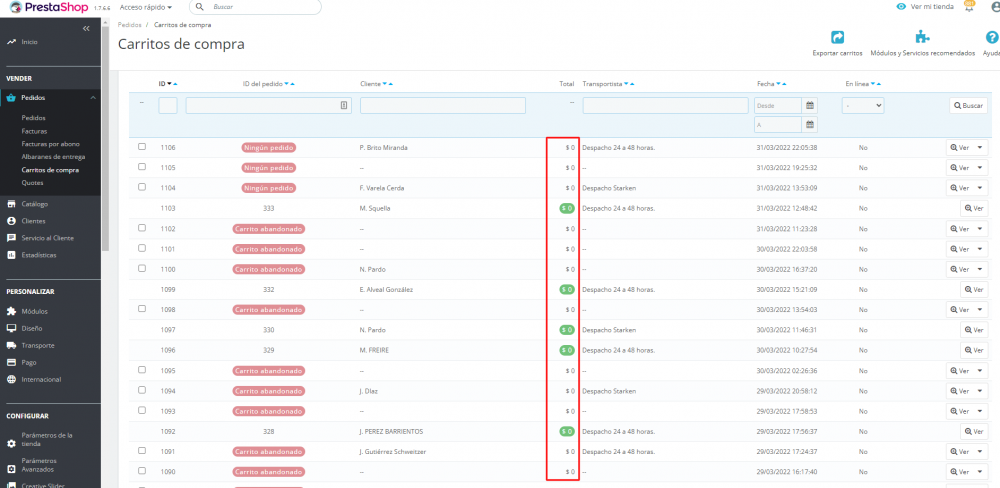Open Facturas por abono submenu item

tap(50, 144)
